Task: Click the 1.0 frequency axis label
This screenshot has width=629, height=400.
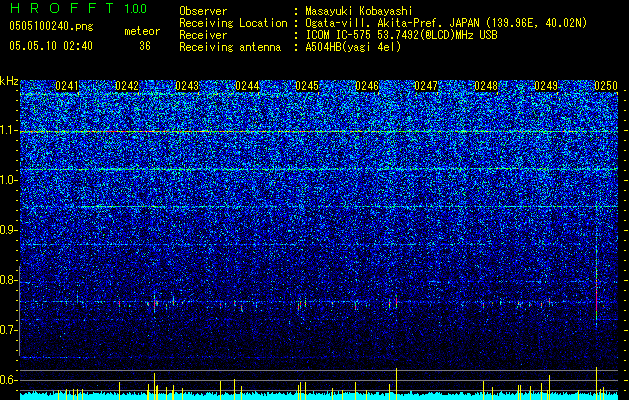Action: point(9,180)
